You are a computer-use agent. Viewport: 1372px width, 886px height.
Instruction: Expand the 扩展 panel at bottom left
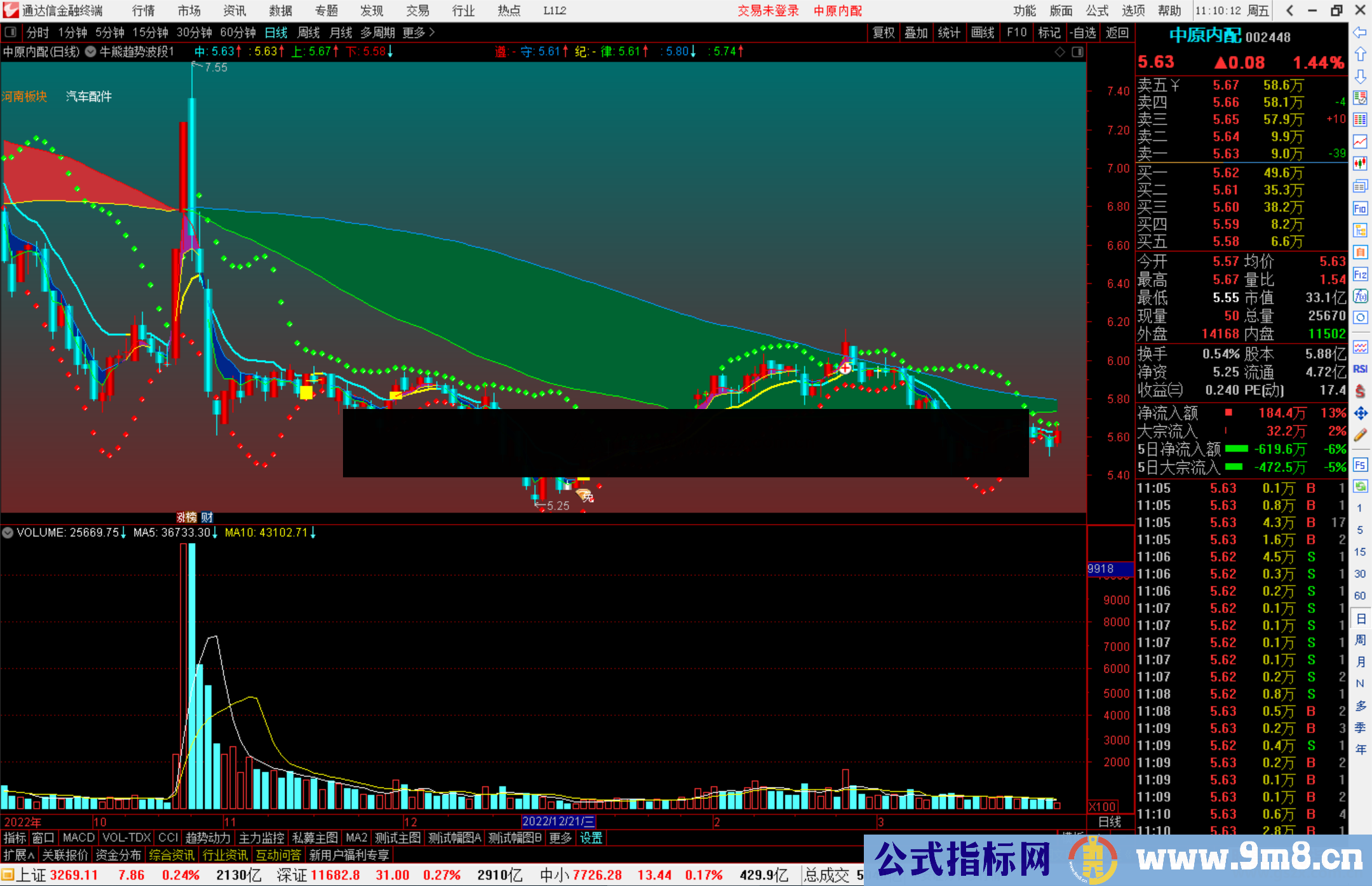(x=19, y=855)
